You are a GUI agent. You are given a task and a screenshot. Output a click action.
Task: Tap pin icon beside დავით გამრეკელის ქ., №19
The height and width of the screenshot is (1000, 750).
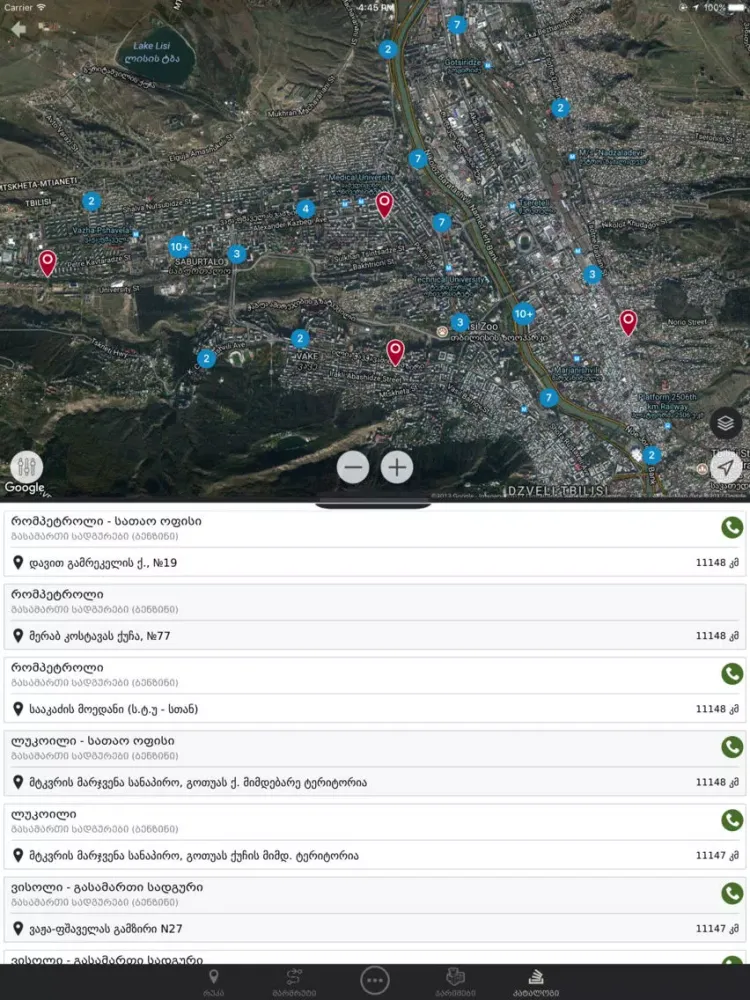pyautogui.click(x=18, y=562)
